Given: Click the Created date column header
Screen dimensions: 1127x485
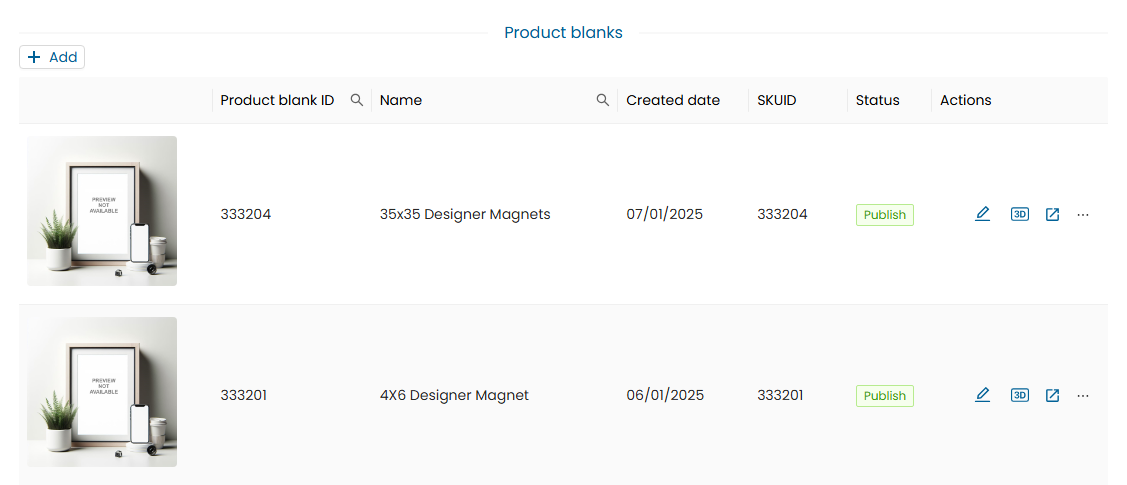Looking at the screenshot, I should (x=673, y=100).
